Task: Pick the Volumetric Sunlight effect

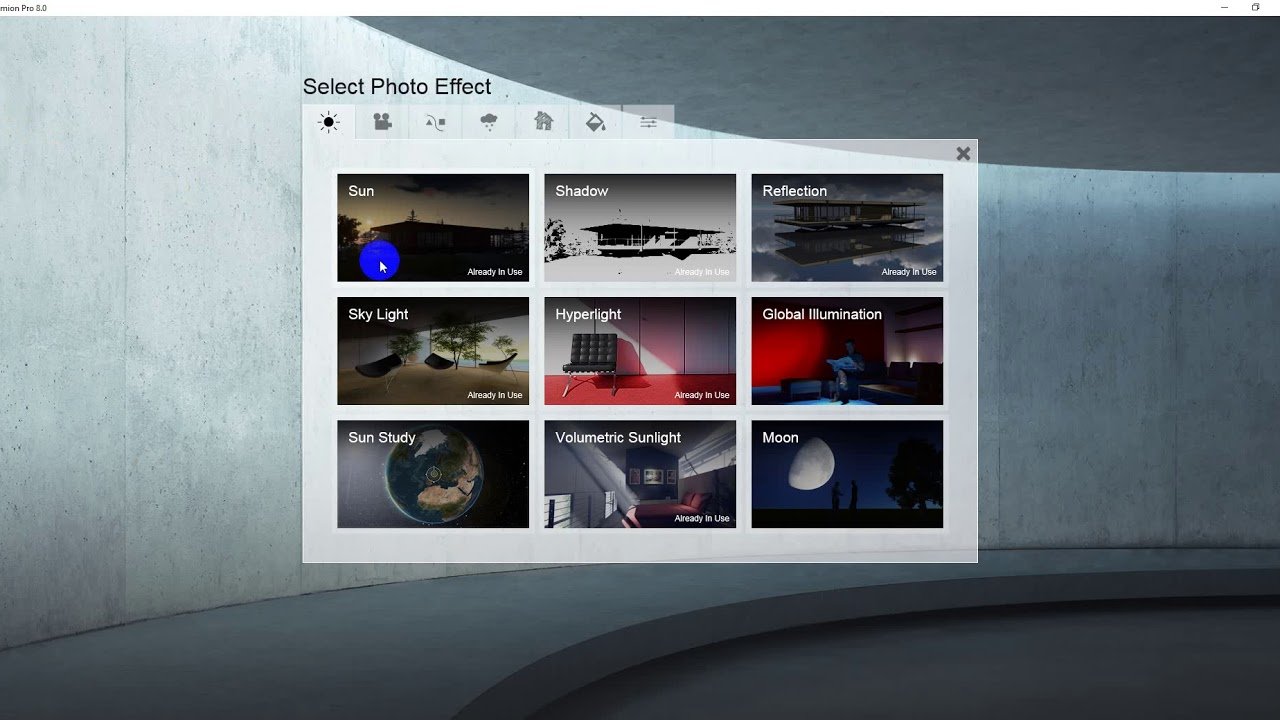Action: click(640, 474)
